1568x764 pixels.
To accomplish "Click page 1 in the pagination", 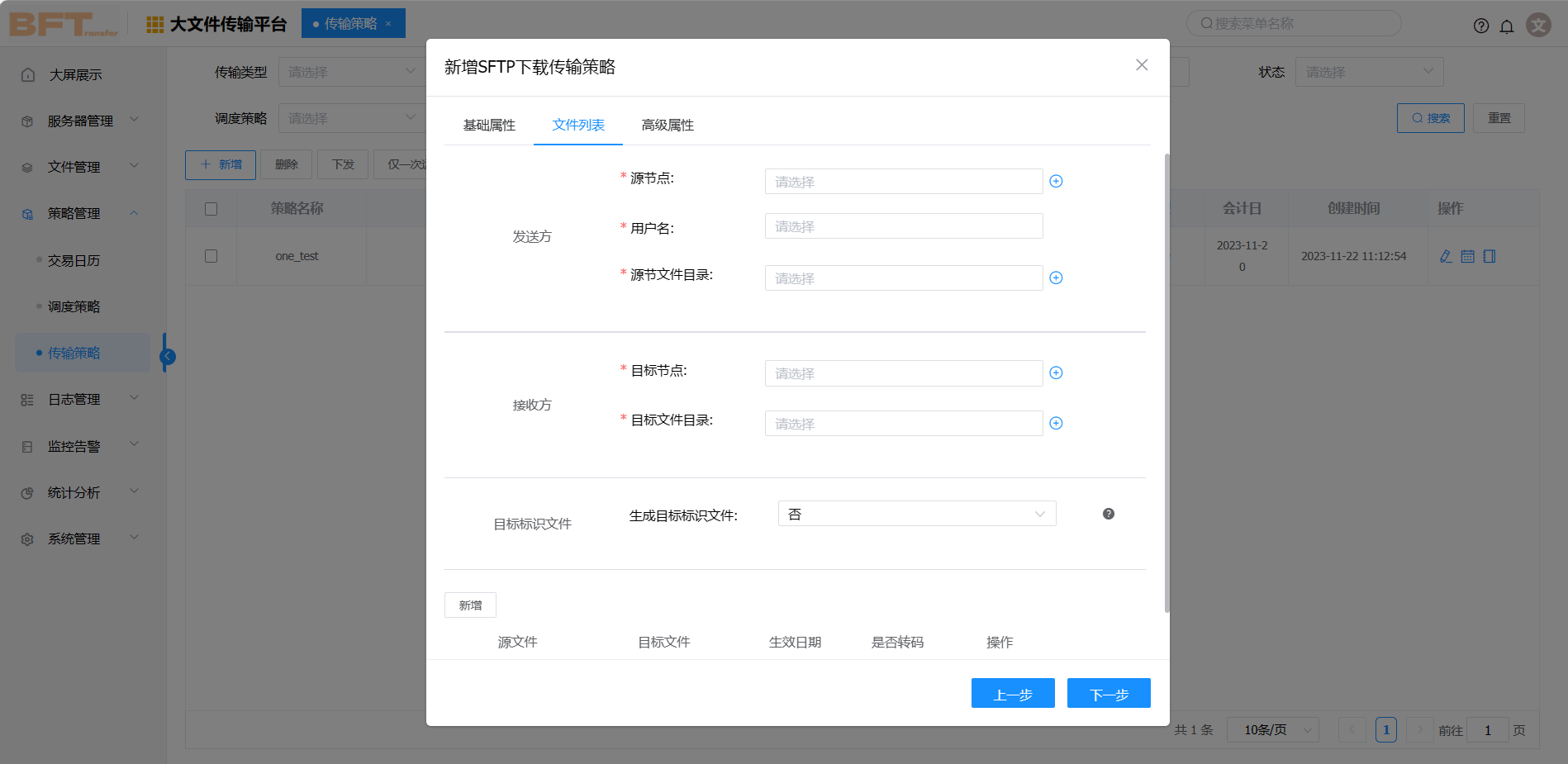I will pos(1386,730).
